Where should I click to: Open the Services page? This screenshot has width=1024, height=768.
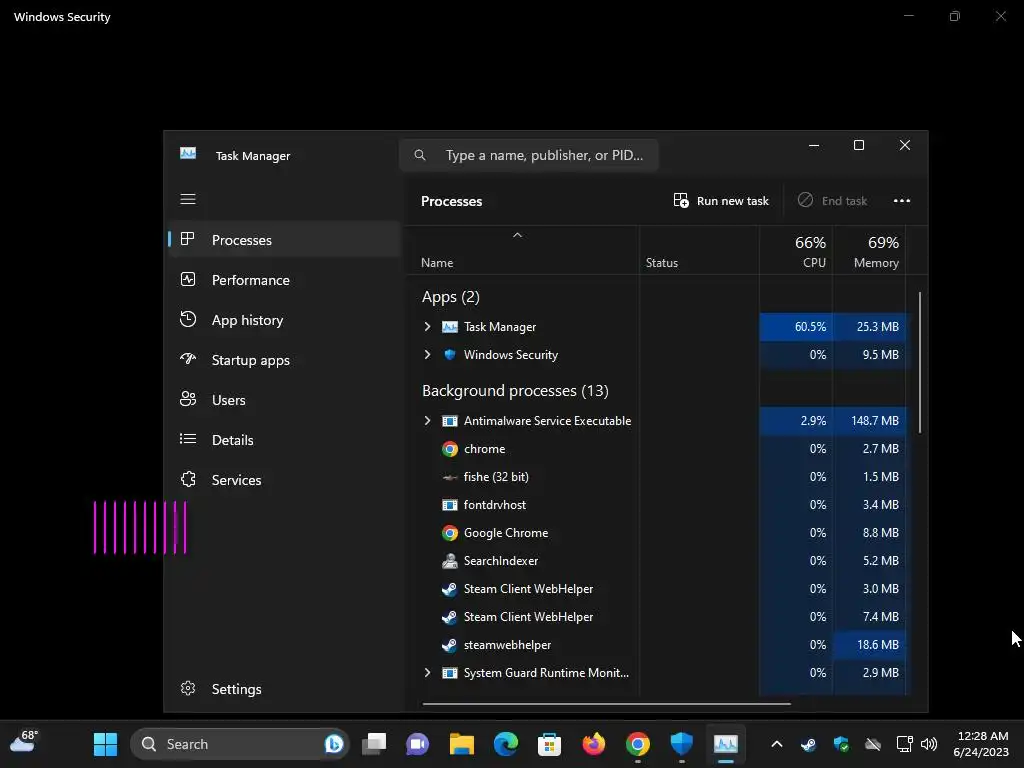284,480
